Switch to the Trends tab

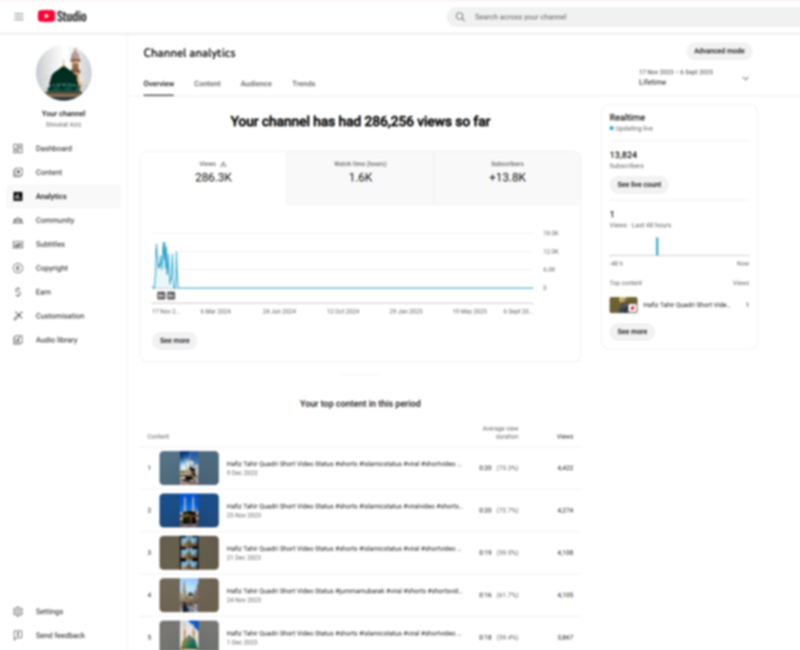point(303,84)
